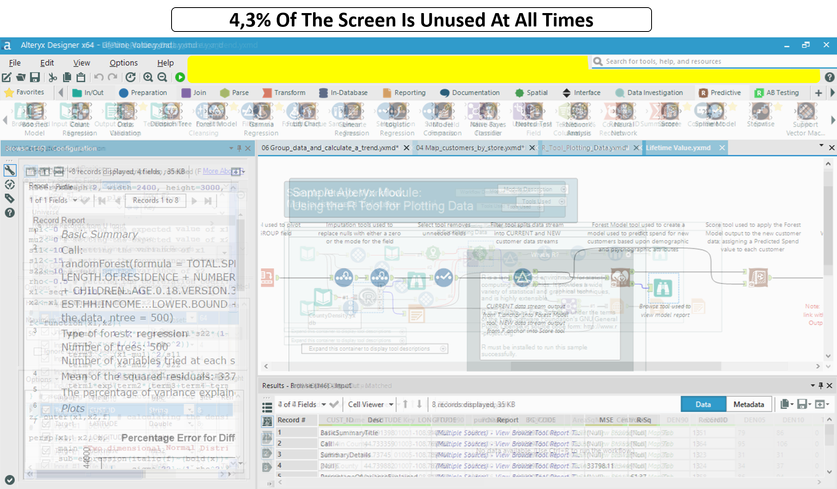Move field down with Results down arrow
837x489 pixels.
coord(419,404)
